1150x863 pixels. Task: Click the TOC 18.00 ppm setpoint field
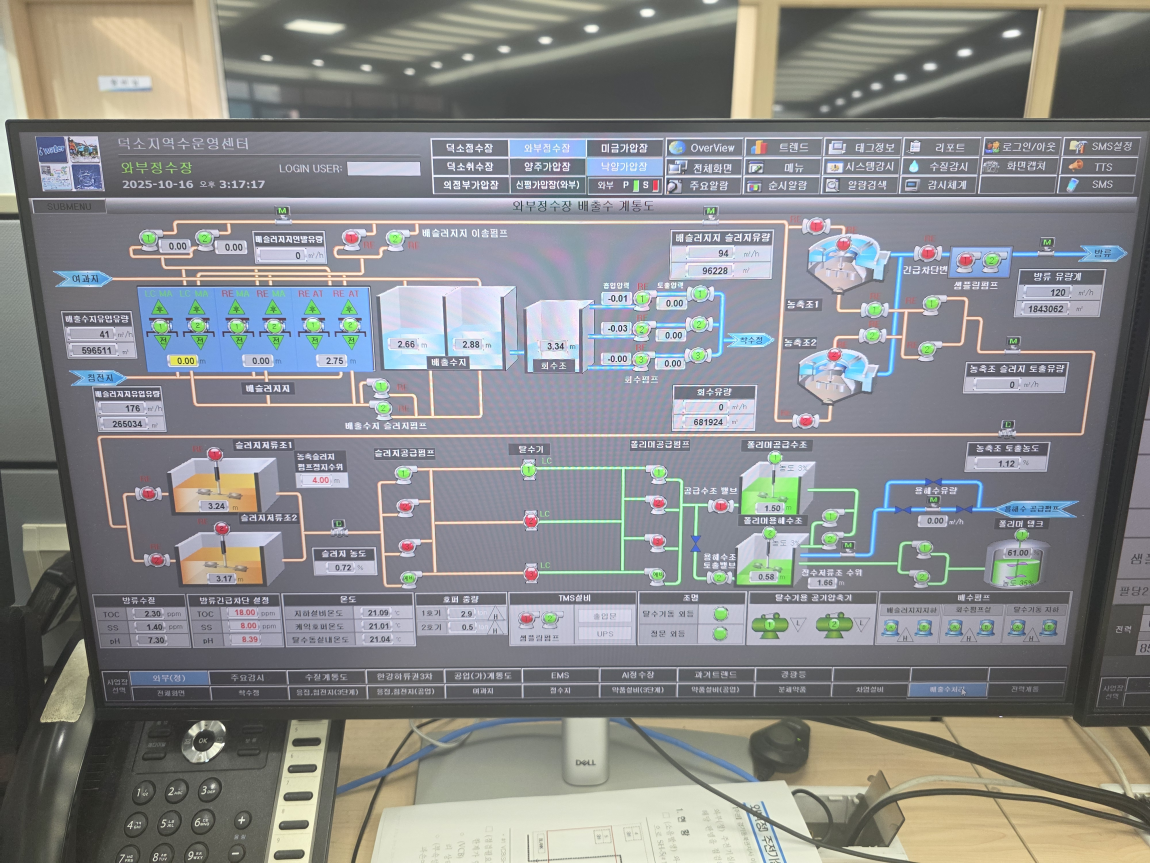click(244, 613)
